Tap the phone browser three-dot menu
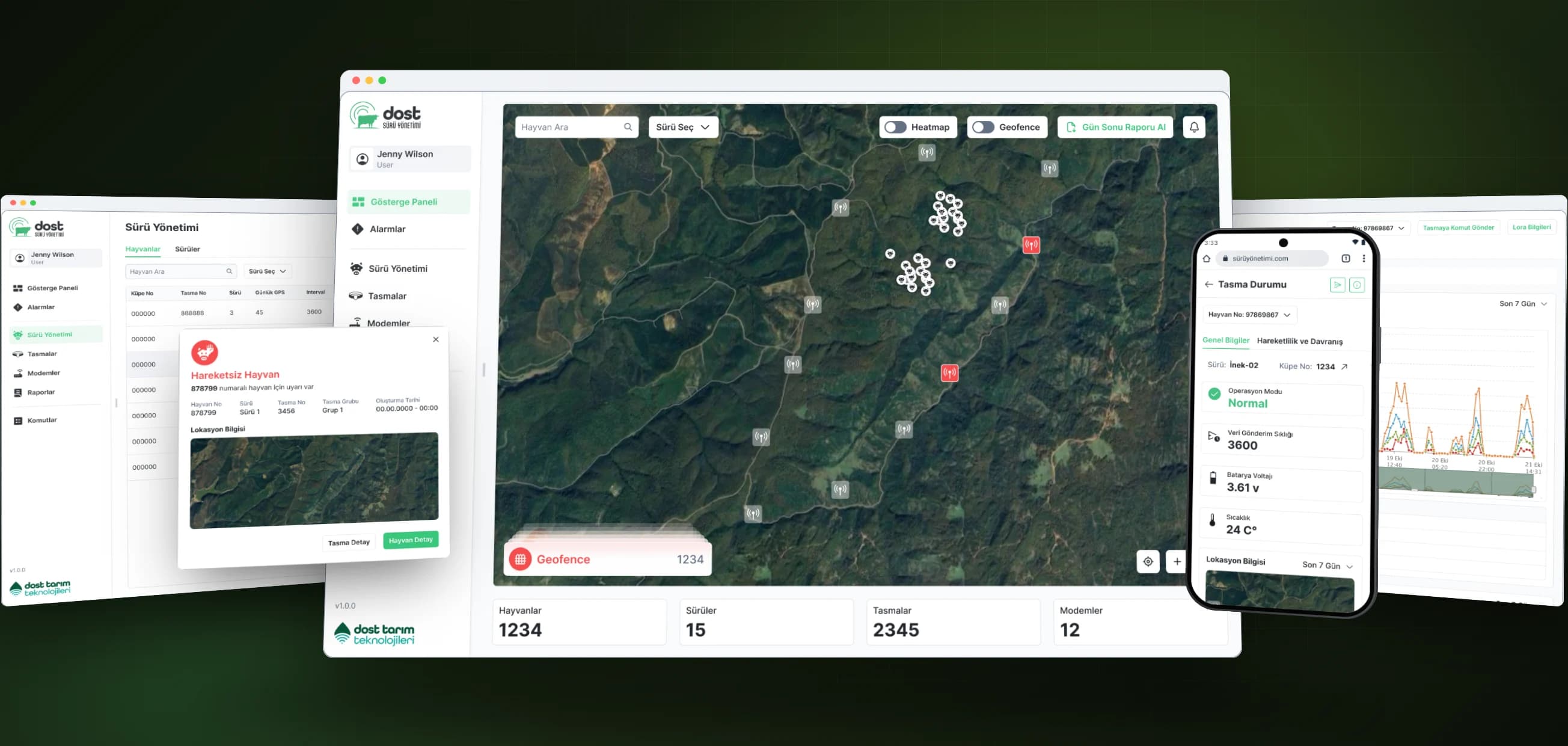This screenshot has height=746, width=1568. (x=1364, y=258)
